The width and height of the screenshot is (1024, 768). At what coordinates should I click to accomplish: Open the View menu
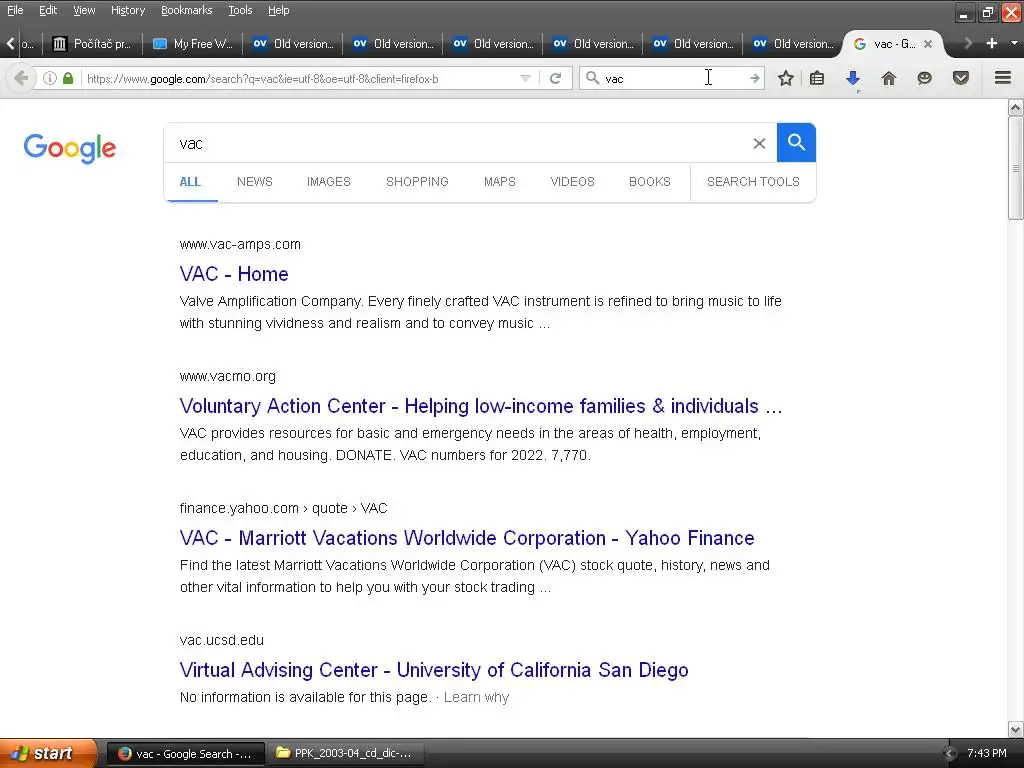pyautogui.click(x=84, y=10)
